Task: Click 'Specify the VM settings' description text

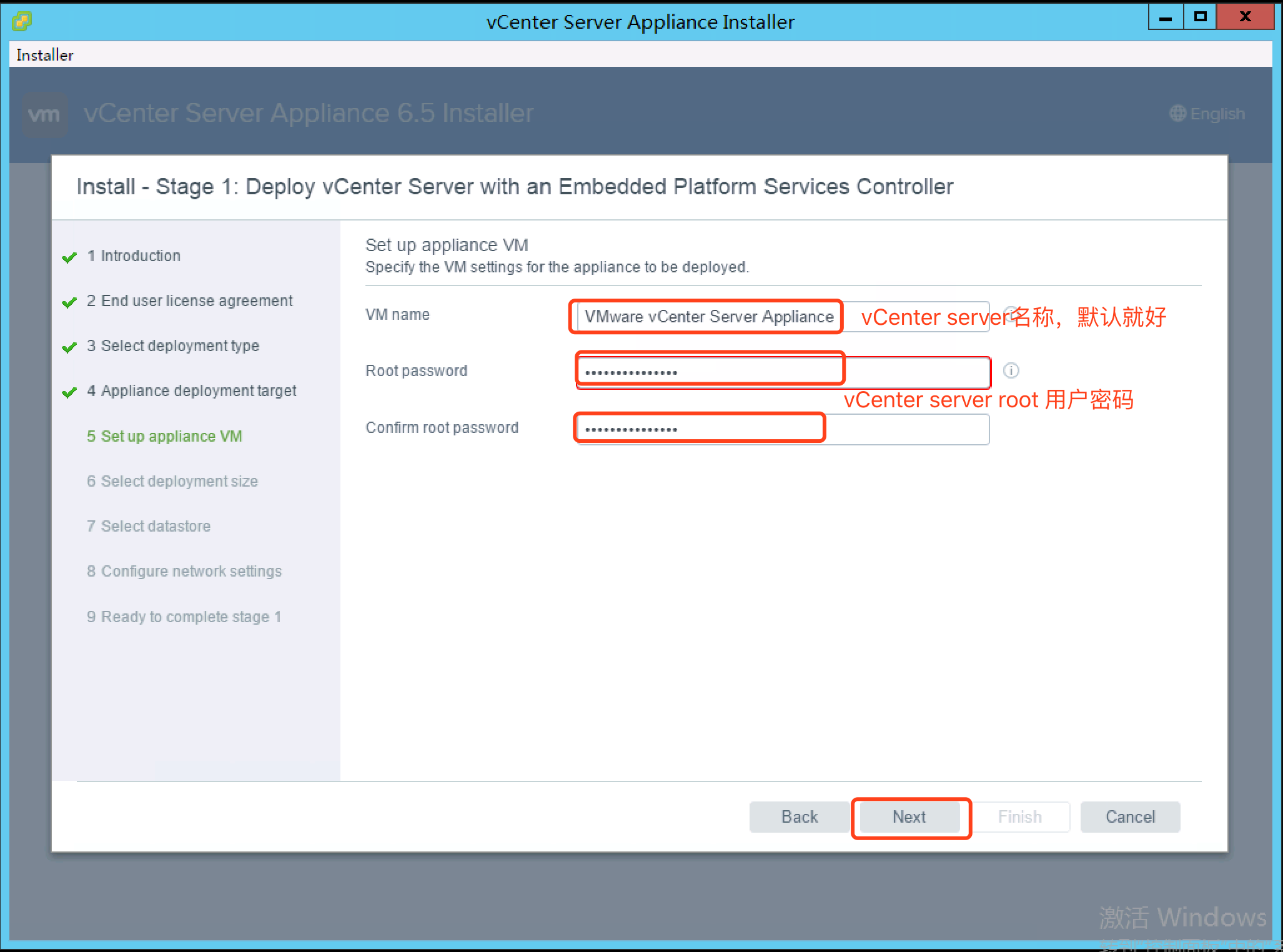Action: click(x=557, y=267)
